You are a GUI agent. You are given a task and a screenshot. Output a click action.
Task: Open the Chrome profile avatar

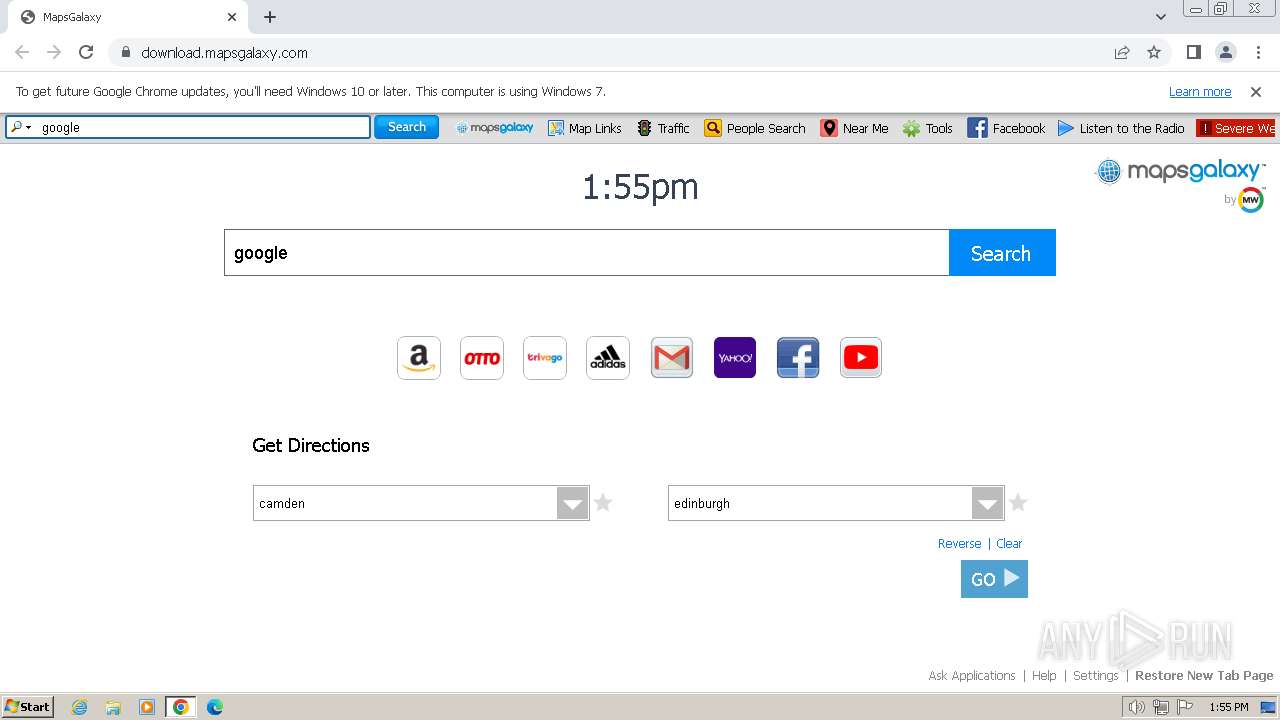click(x=1226, y=52)
